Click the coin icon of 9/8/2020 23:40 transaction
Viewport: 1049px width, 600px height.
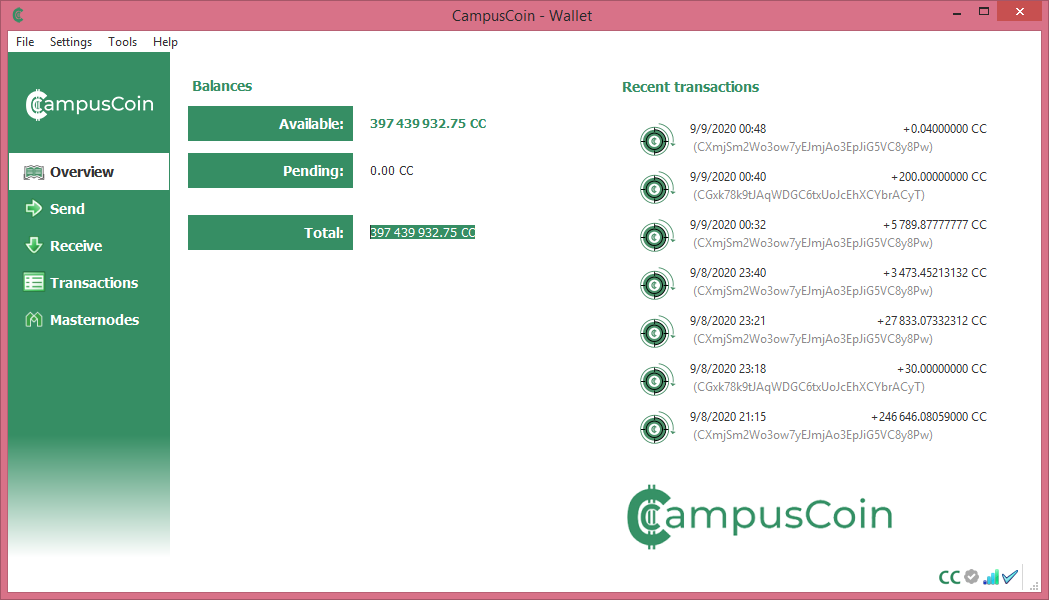[x=656, y=284]
